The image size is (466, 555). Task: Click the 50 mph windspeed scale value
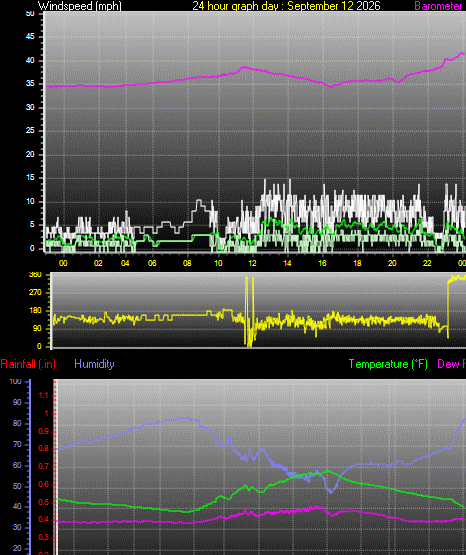click(x=30, y=14)
